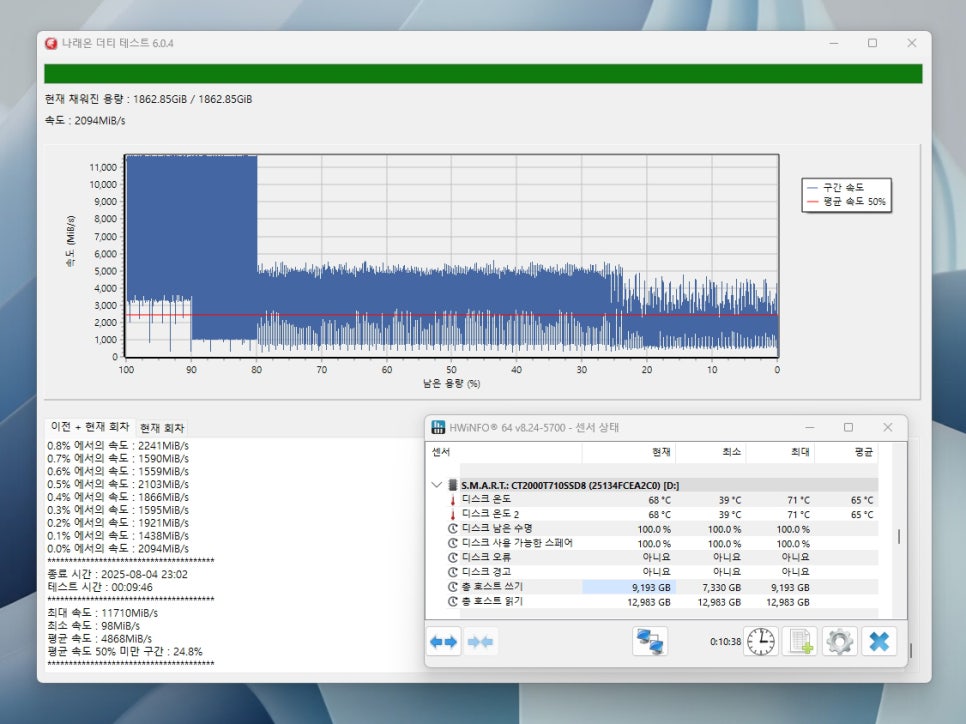Screen dimensions: 966x724
Task: Select the '디스크 오류' sensor row
Action: (x=662, y=558)
